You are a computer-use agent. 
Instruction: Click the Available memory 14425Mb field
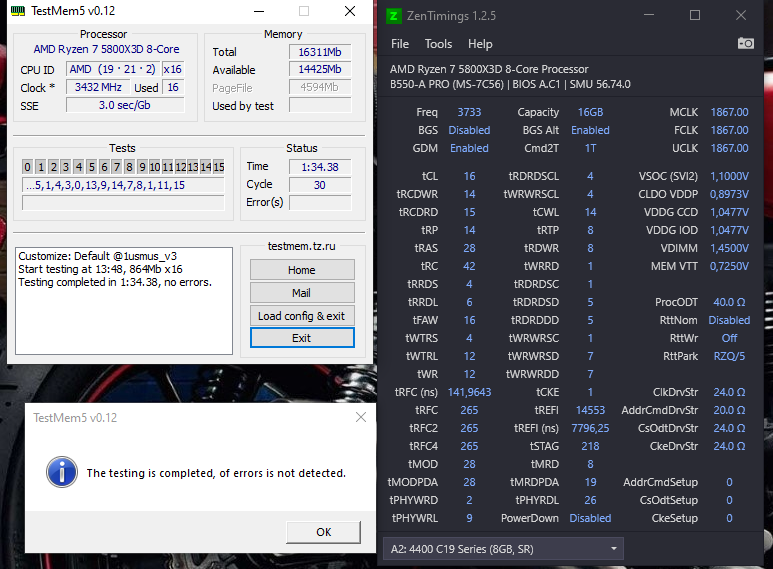320,69
